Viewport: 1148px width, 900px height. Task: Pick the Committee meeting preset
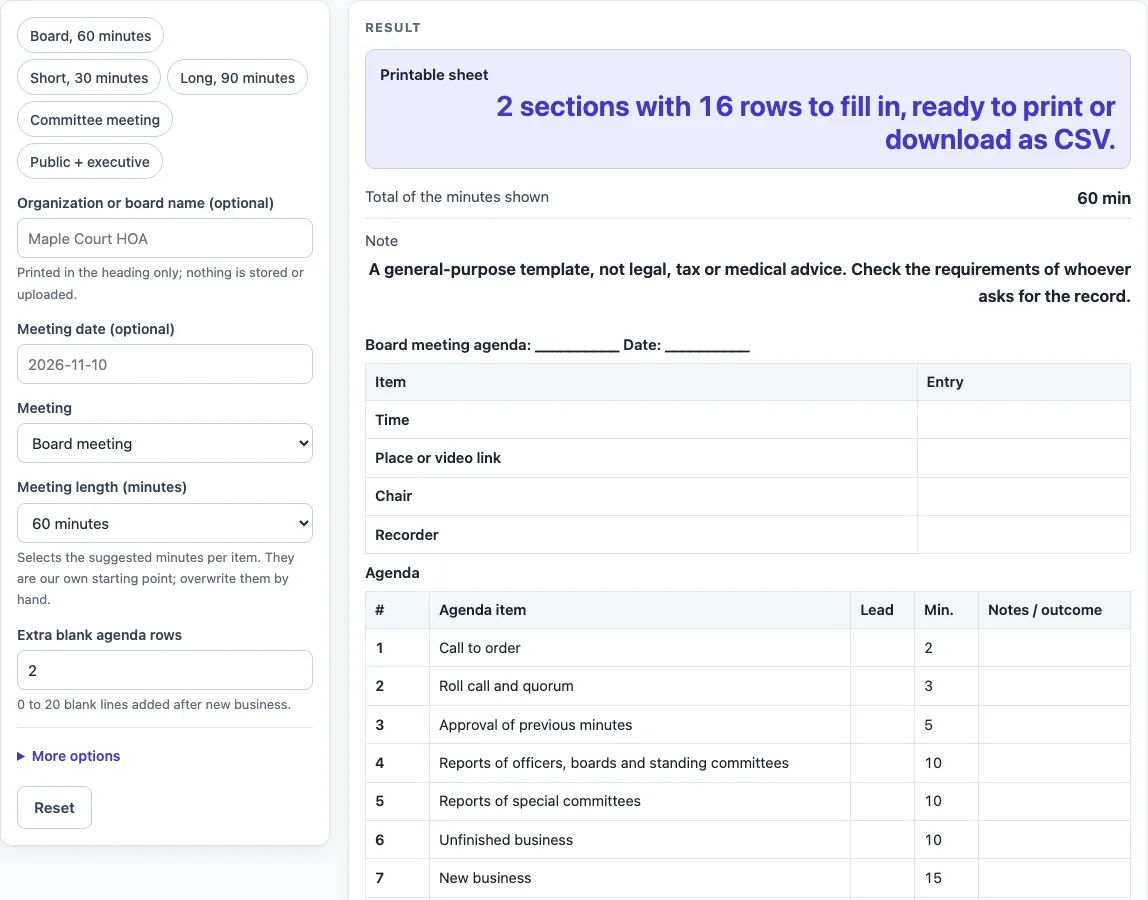click(x=94, y=119)
